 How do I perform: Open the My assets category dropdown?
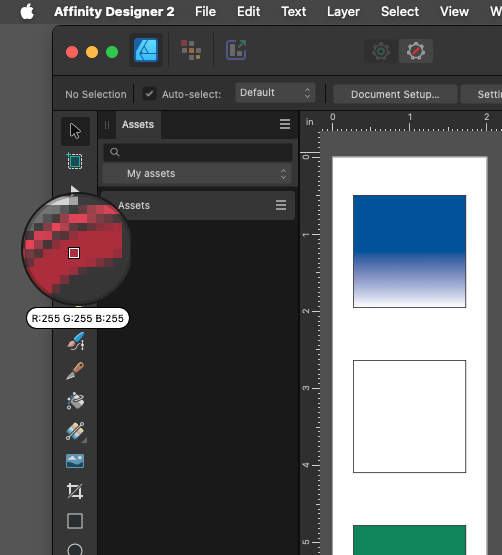(197, 173)
